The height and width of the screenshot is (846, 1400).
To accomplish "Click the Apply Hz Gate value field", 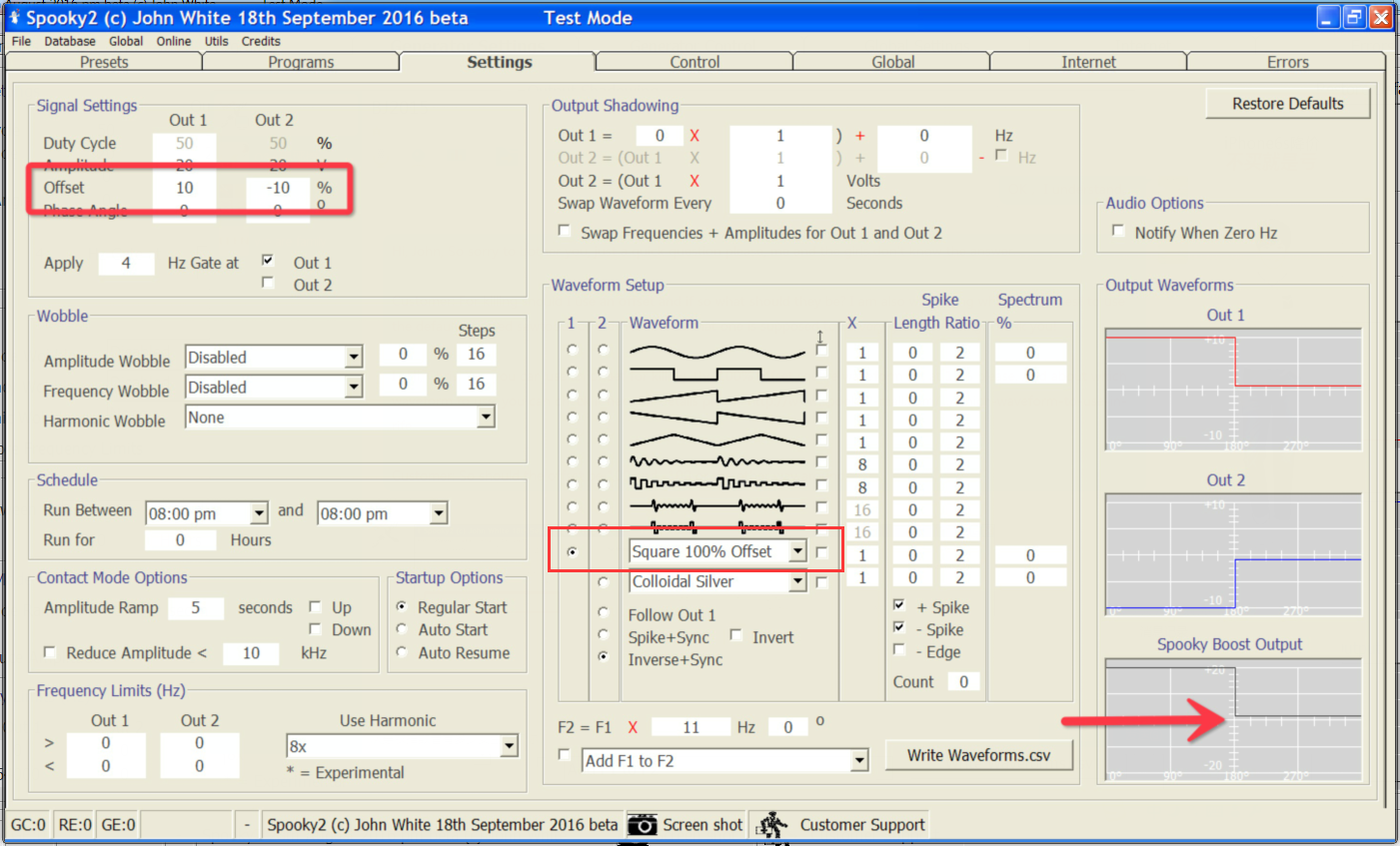I will 126,264.
